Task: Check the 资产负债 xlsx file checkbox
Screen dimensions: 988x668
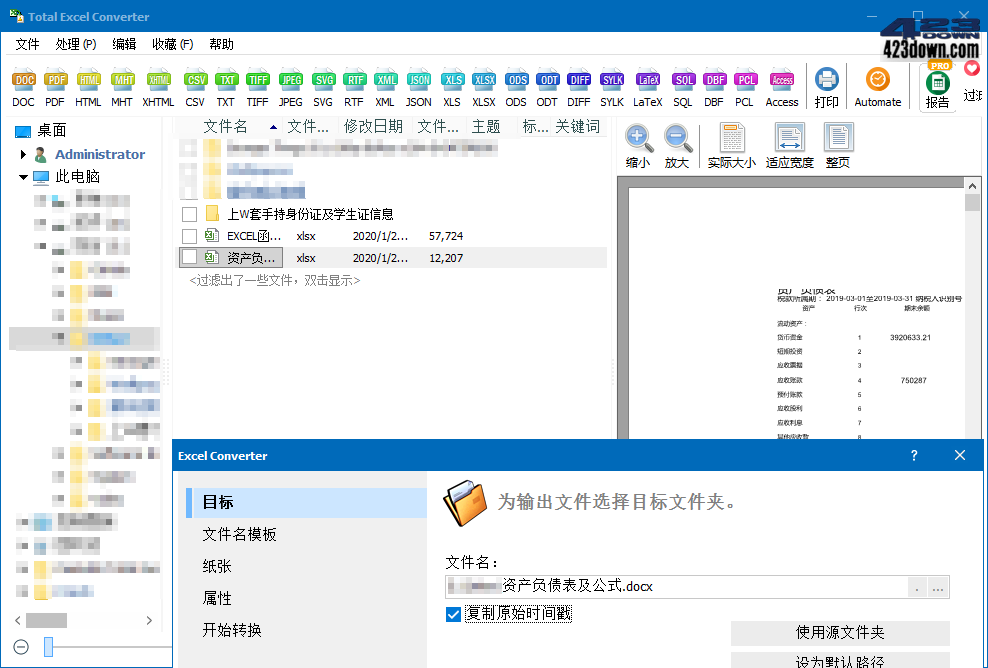Action: click(x=188, y=257)
